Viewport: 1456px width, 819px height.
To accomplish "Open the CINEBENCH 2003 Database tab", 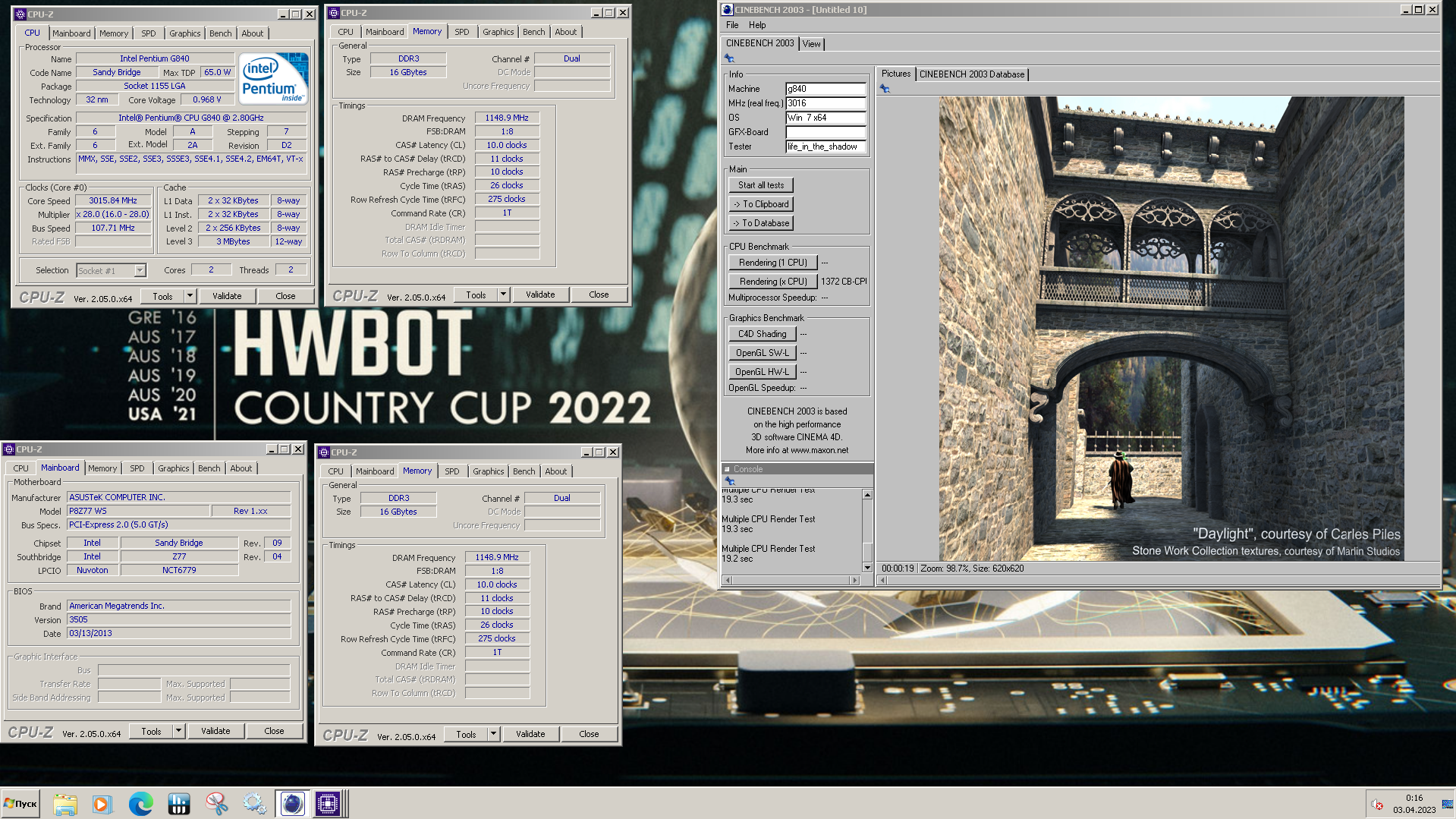I will click(x=972, y=74).
